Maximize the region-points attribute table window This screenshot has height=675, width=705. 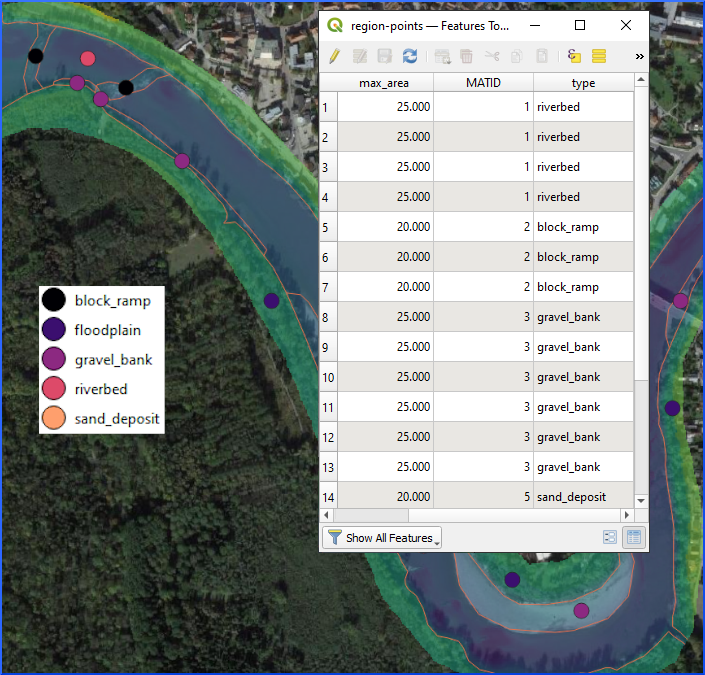click(580, 25)
